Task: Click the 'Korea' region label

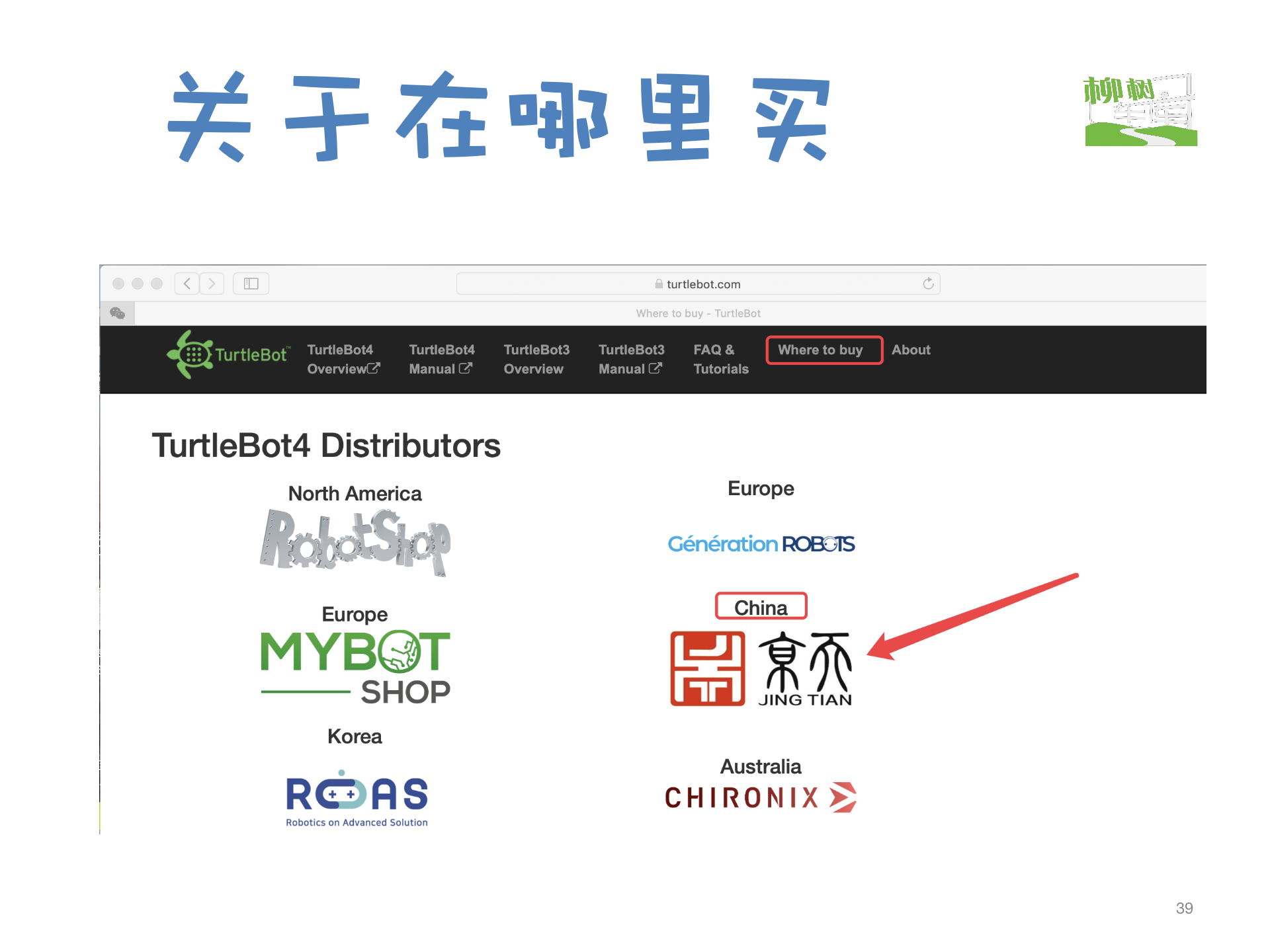Action: [355, 736]
